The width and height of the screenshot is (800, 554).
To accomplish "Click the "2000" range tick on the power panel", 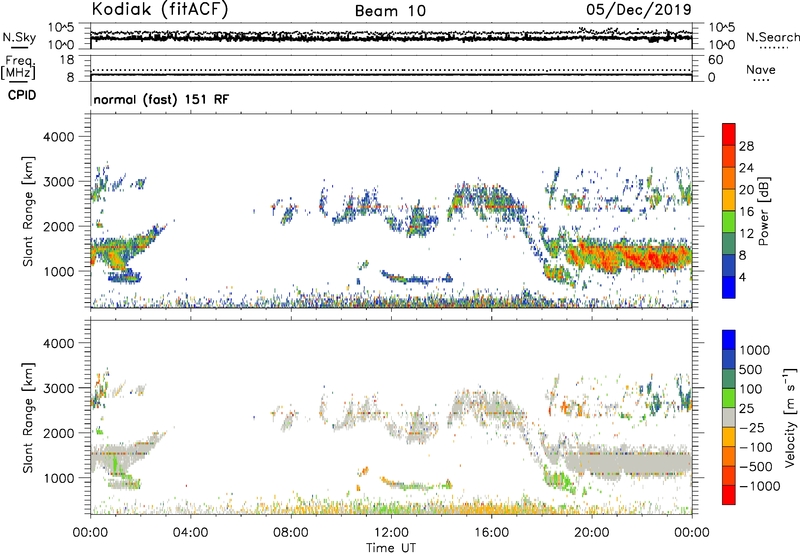I will tap(58, 226).
